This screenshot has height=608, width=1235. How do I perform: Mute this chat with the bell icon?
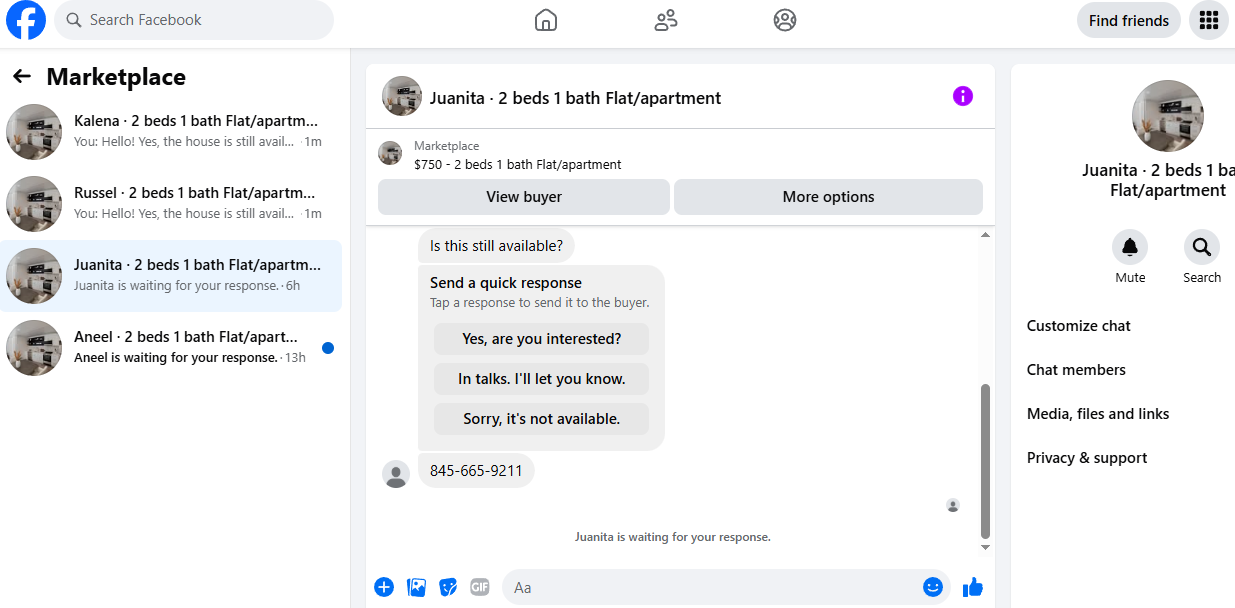[1130, 247]
